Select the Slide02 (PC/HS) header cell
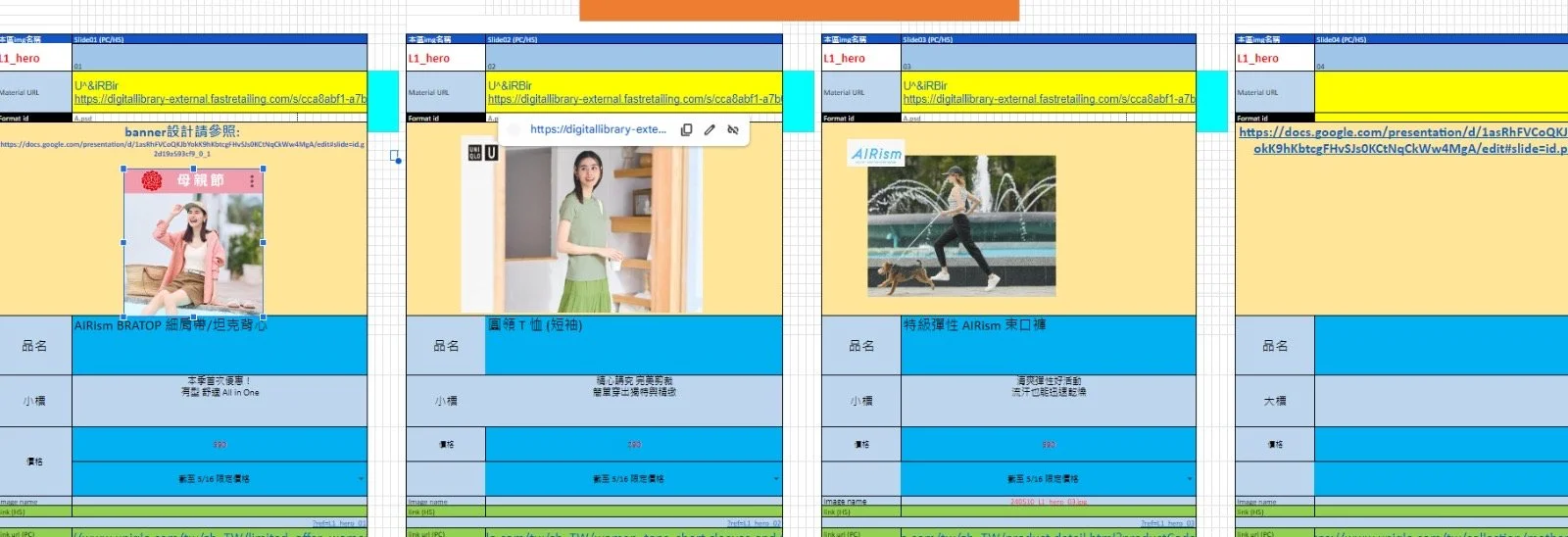The width and height of the screenshot is (1568, 537). click(x=634, y=39)
